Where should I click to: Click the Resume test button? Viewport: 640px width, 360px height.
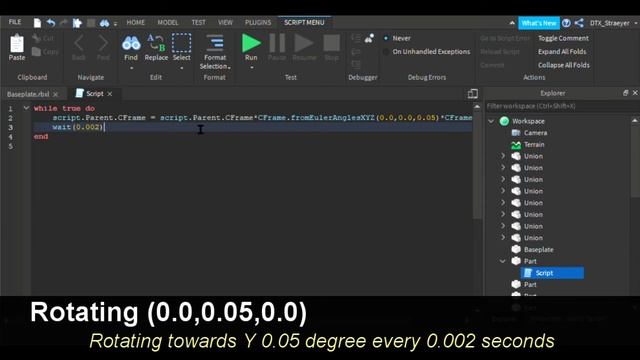304,43
